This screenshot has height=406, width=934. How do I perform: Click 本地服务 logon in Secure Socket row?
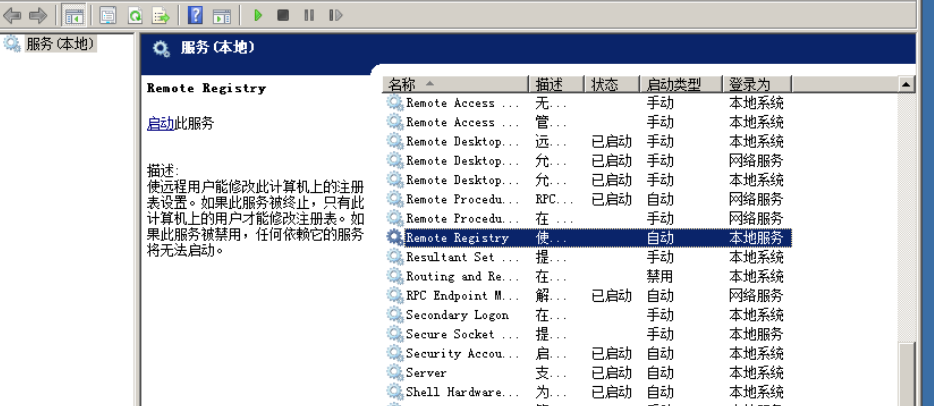[x=756, y=334]
